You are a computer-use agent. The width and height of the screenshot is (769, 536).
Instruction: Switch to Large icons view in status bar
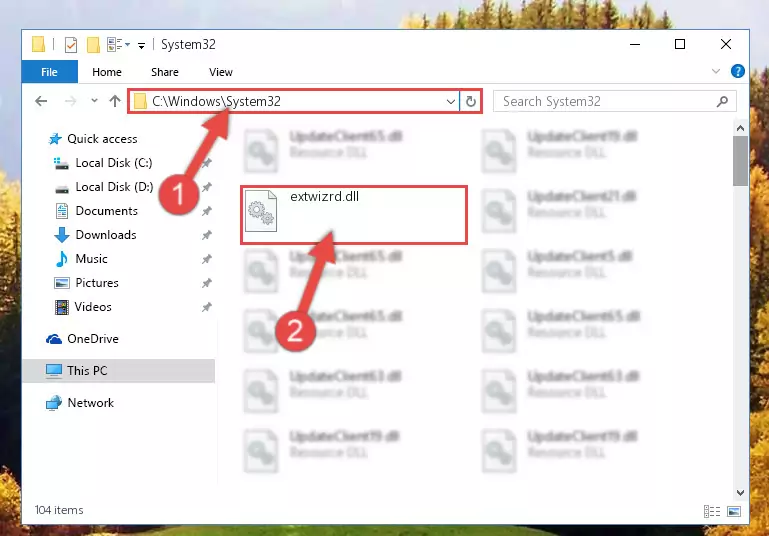pos(734,511)
